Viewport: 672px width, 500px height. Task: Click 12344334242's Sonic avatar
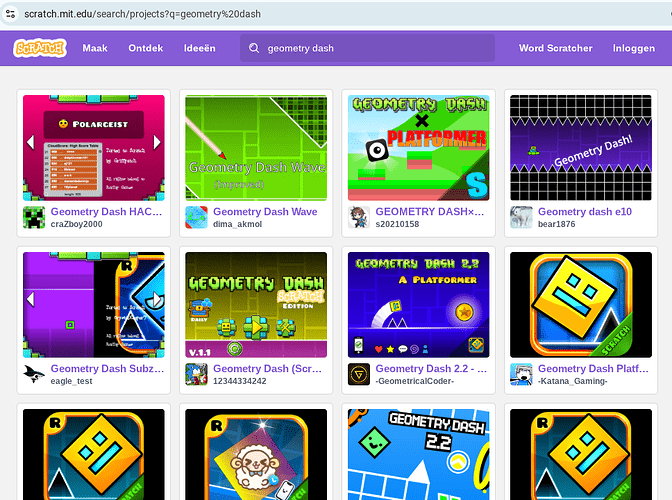tap(196, 374)
